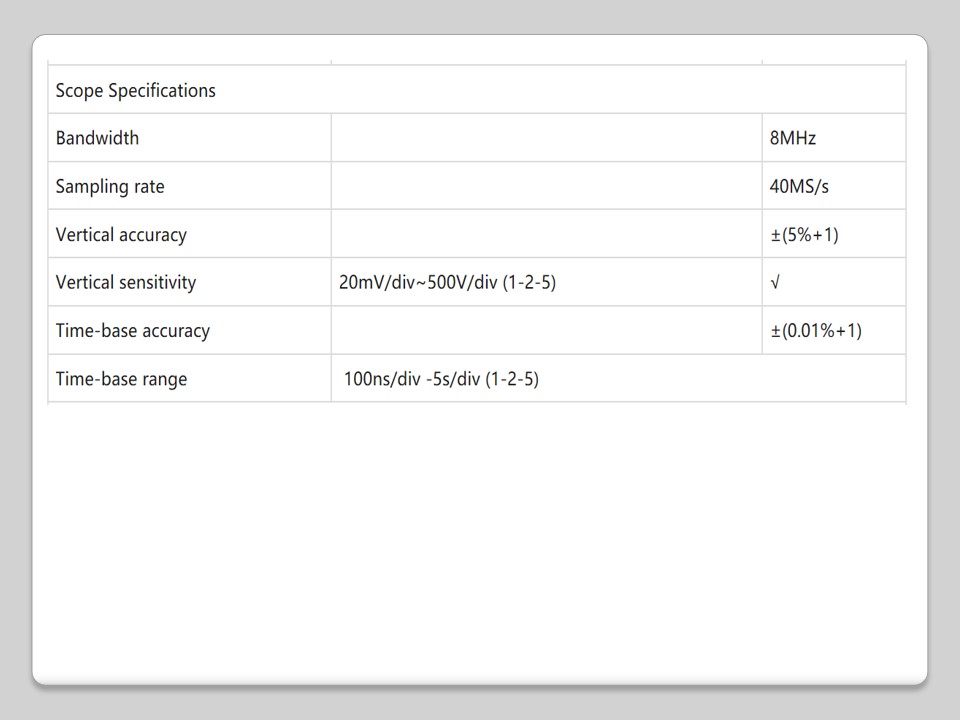
Task: Click the empty middle cell in Sampling rate row
Action: [x=546, y=187]
